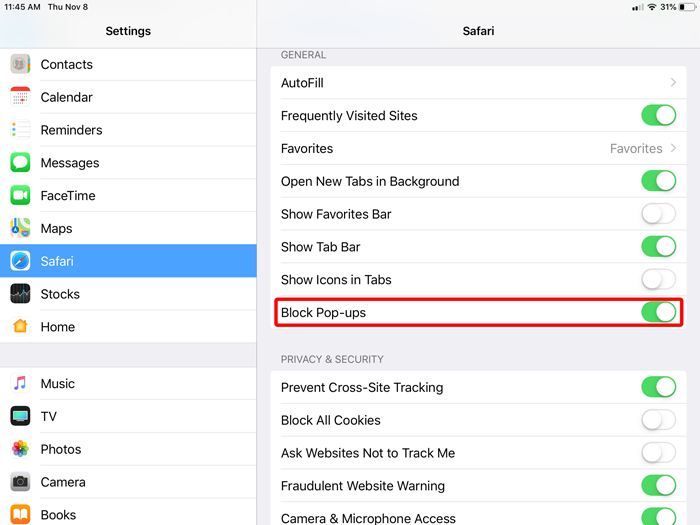Viewport: 700px width, 525px height.
Task: Enable Show Icons in Tabs switch
Action: [x=658, y=279]
